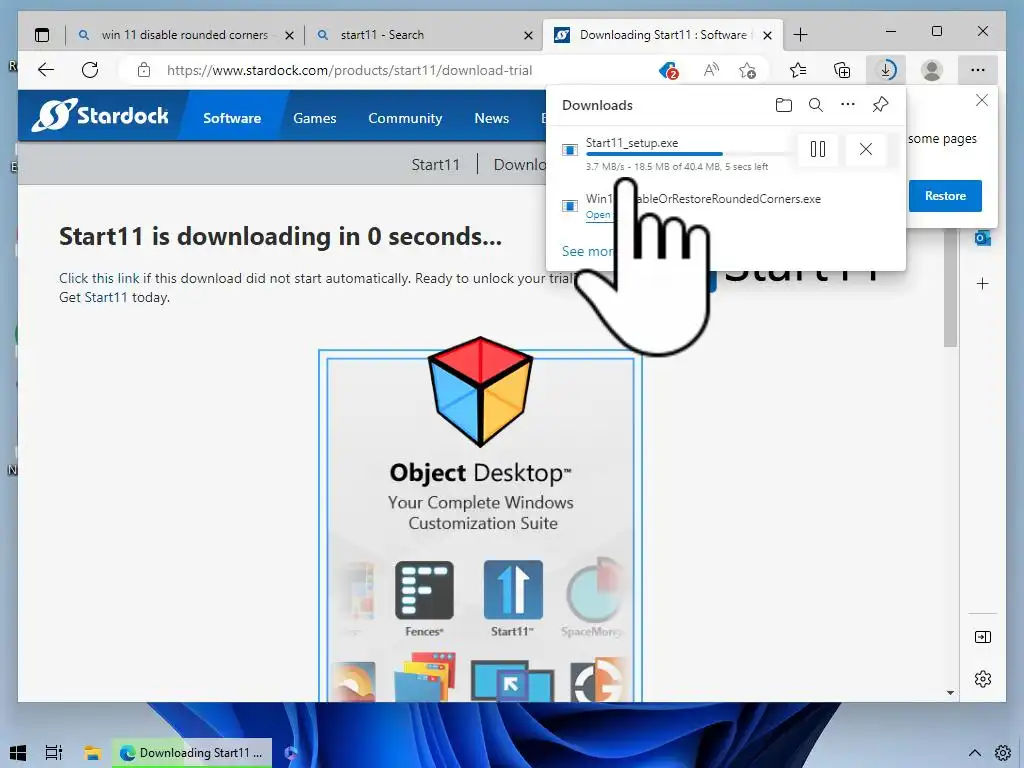Show hidden system tray icons
1024x768 pixels.
click(x=974, y=753)
